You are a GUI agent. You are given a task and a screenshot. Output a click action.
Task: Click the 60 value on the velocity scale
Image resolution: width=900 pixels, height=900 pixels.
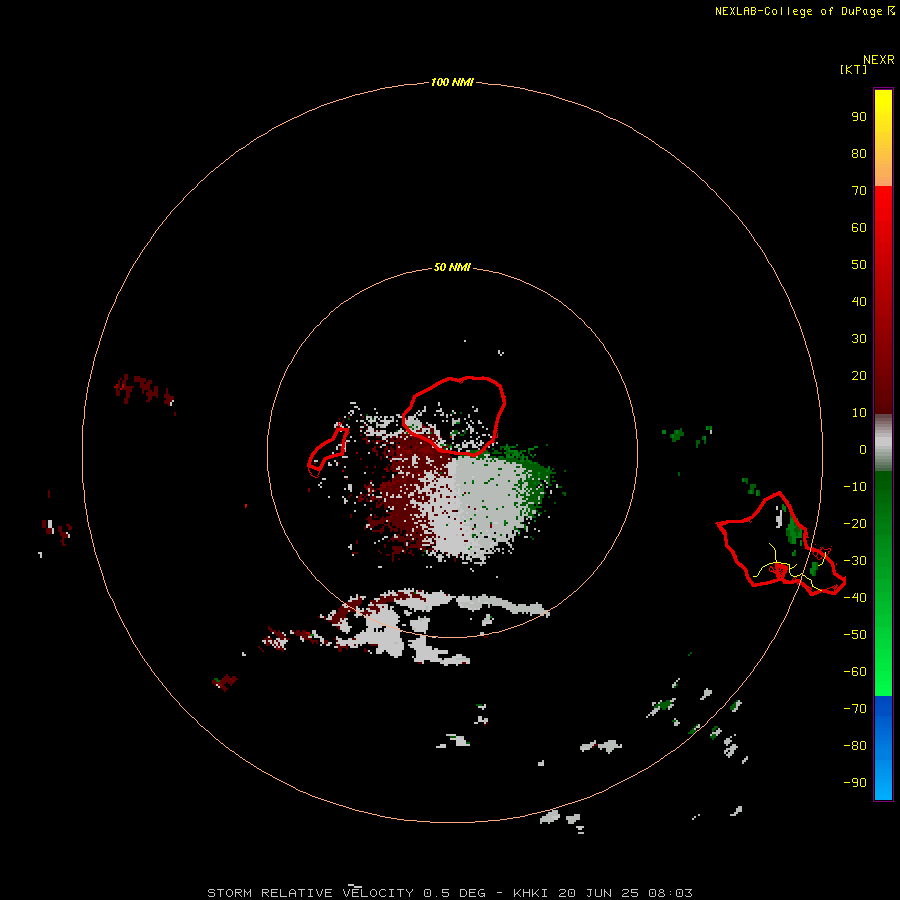coord(859,227)
